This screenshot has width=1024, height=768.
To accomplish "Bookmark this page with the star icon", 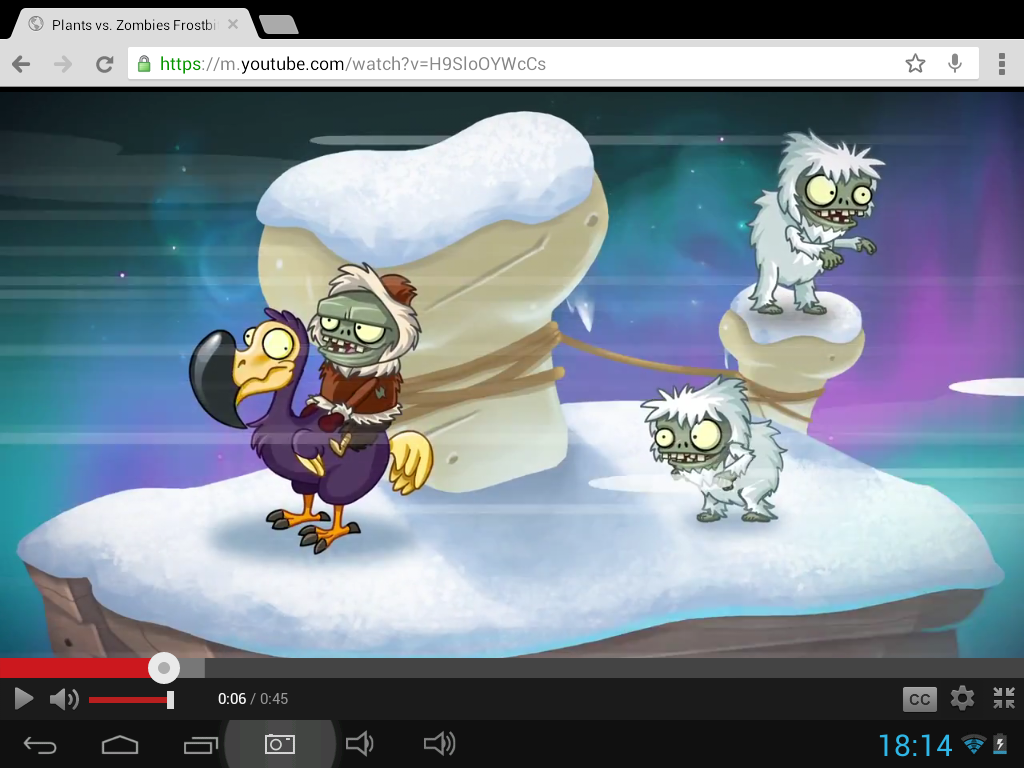I will [916, 63].
